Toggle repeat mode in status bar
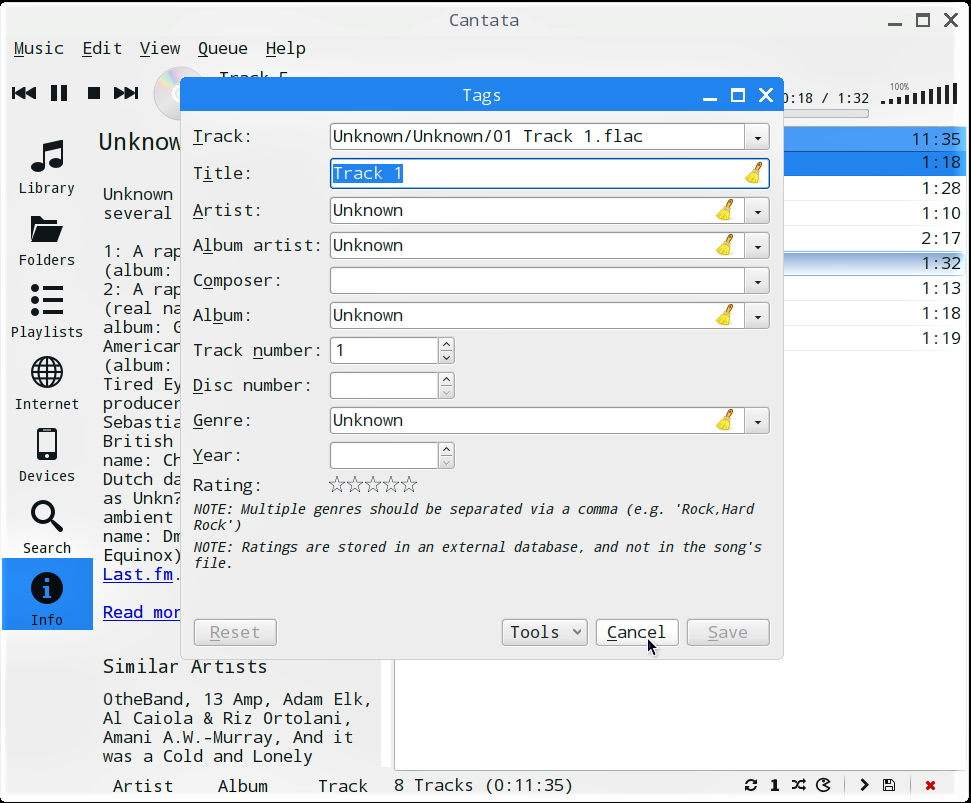 coord(751,785)
